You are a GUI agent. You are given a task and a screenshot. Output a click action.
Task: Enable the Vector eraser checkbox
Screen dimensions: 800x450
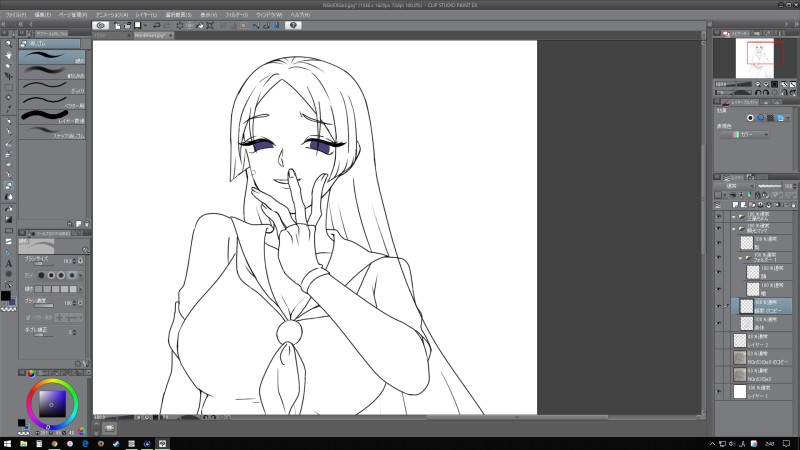[x=28, y=317]
